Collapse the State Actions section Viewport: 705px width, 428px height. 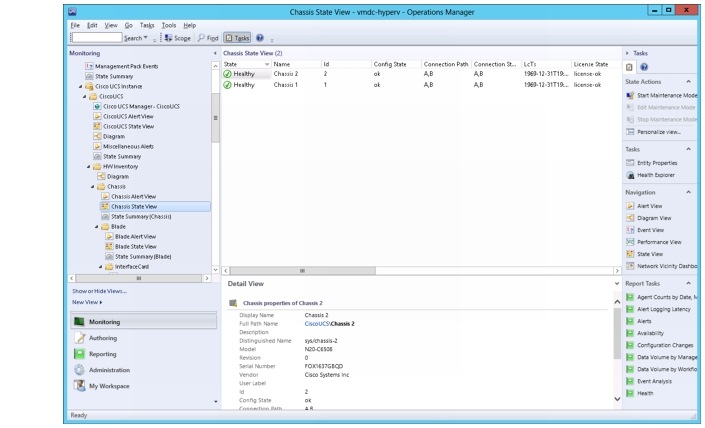point(687,81)
